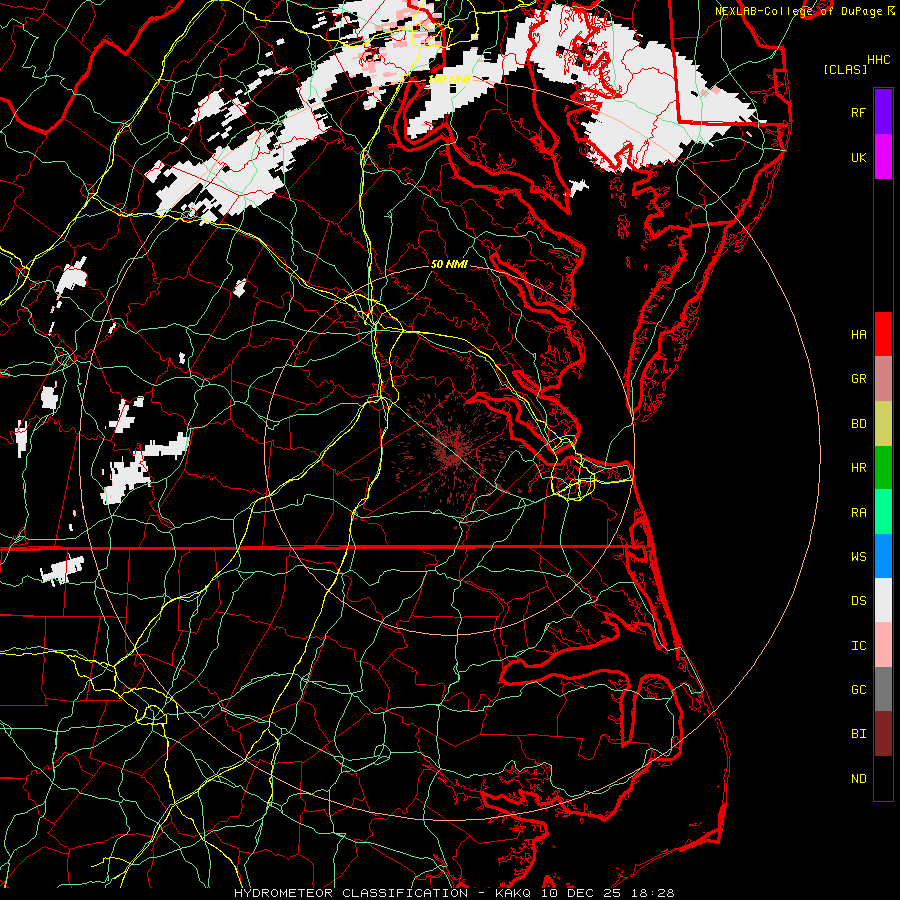The width and height of the screenshot is (900, 900).
Task: Click the RA legend label
Action: click(858, 513)
